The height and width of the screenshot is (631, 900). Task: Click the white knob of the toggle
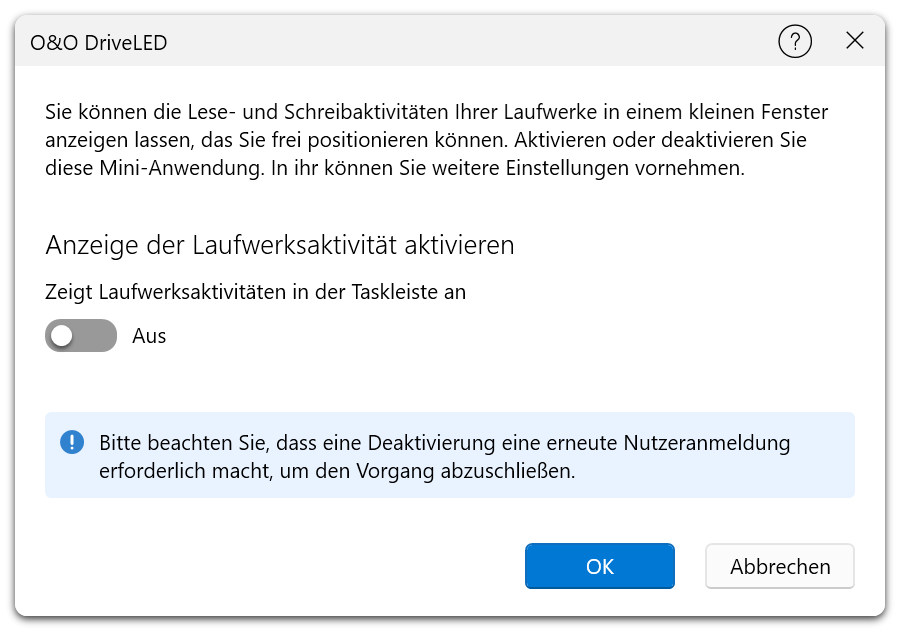(x=63, y=336)
